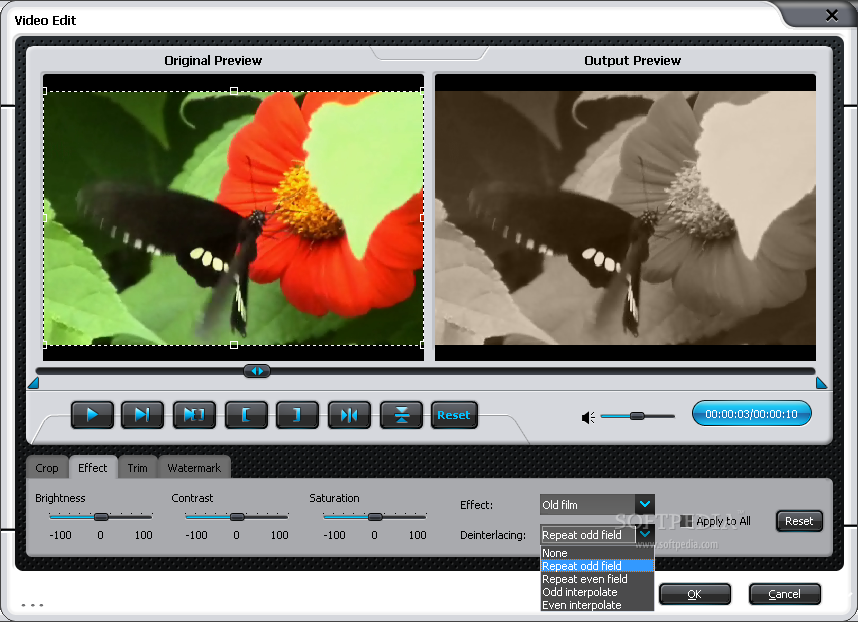Click the bottom-center crop handle
Screen dimensions: 858x622
click(x=234, y=345)
